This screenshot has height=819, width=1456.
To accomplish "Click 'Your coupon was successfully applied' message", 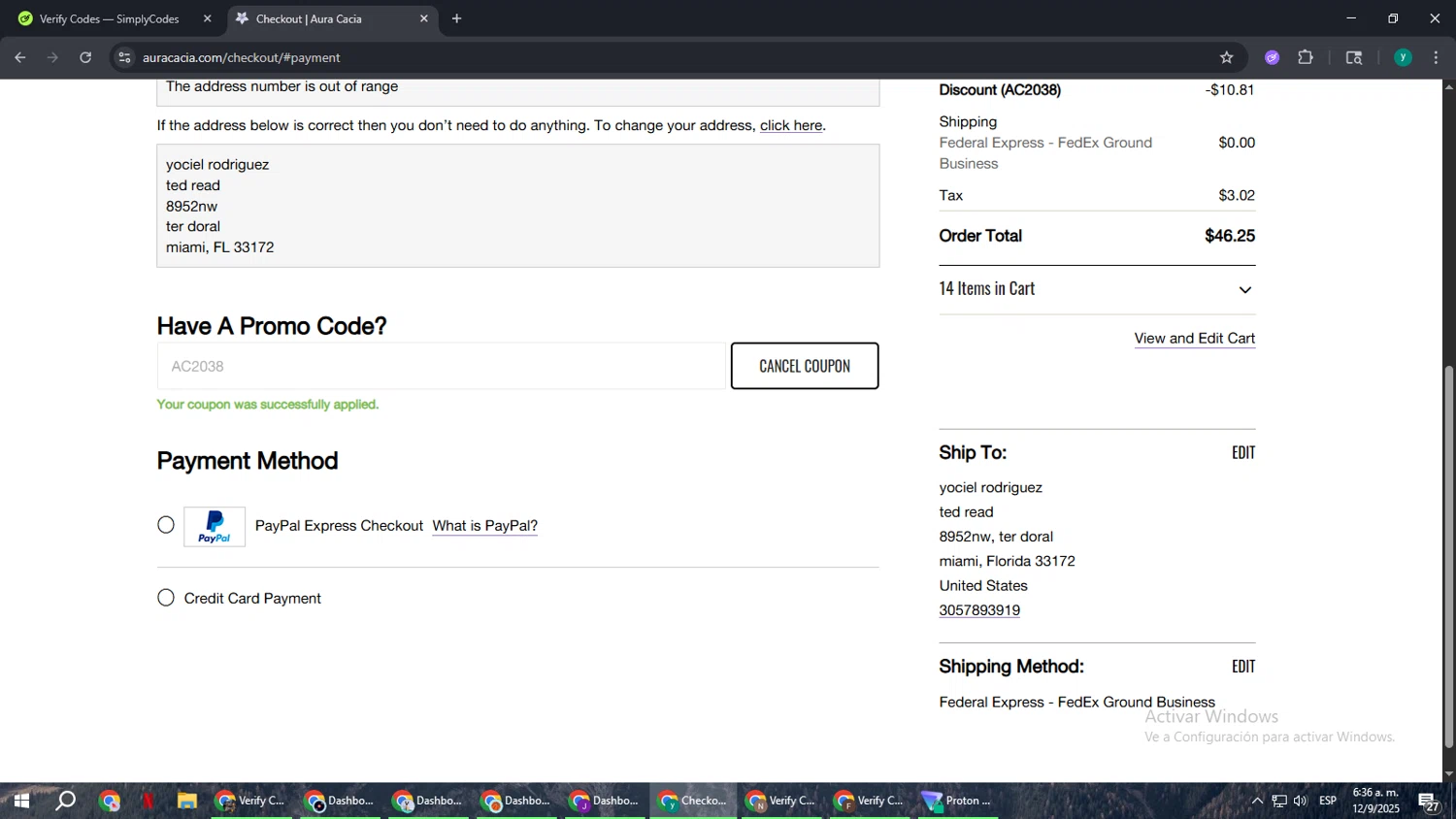I will [268, 405].
